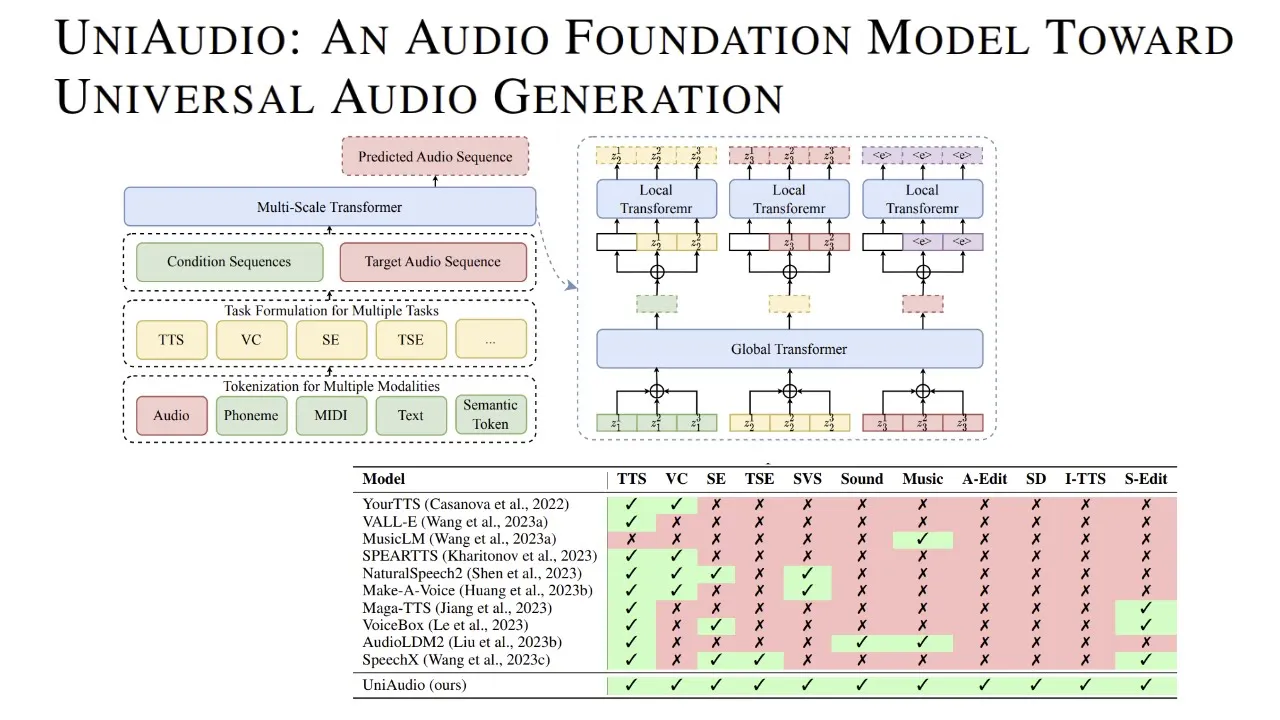Select the Semantic Token box

(x=491, y=416)
